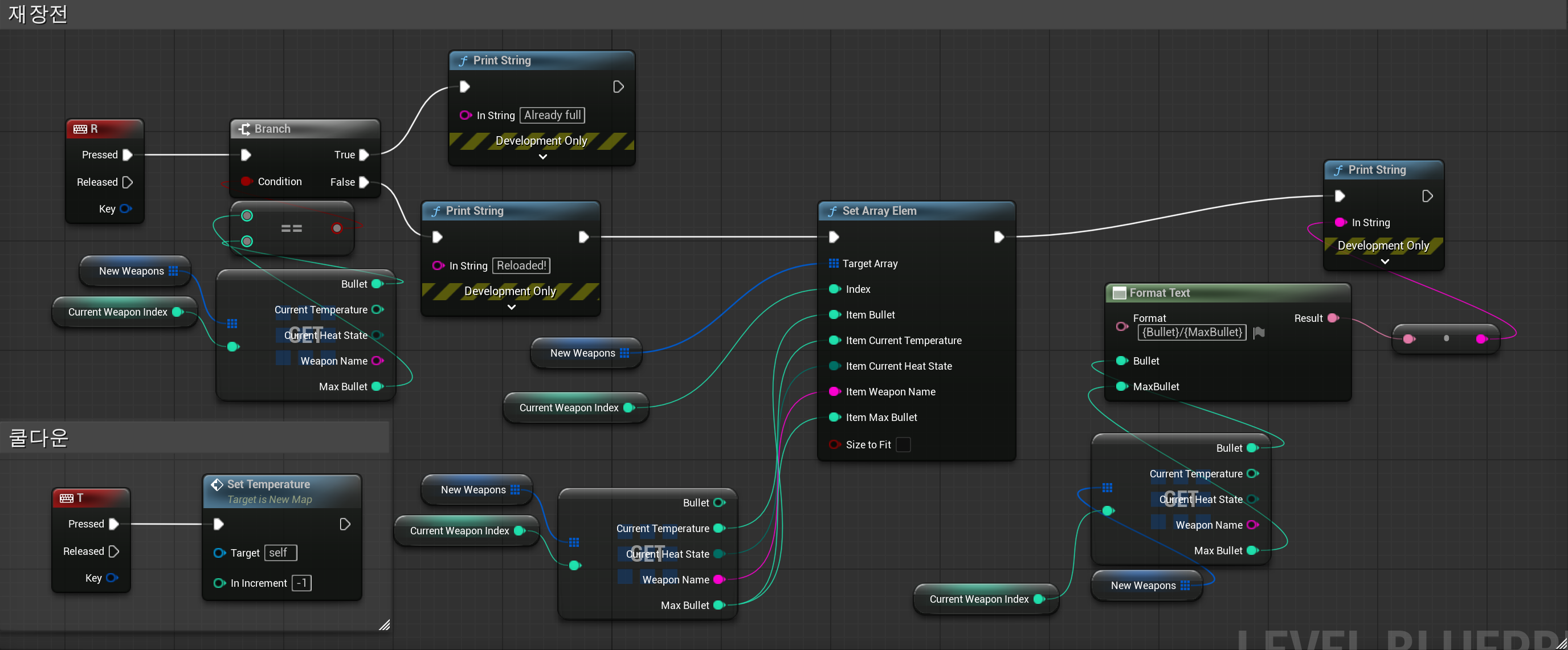Expand the Already full Print String options
The height and width of the screenshot is (650, 1568).
pyautogui.click(x=542, y=157)
